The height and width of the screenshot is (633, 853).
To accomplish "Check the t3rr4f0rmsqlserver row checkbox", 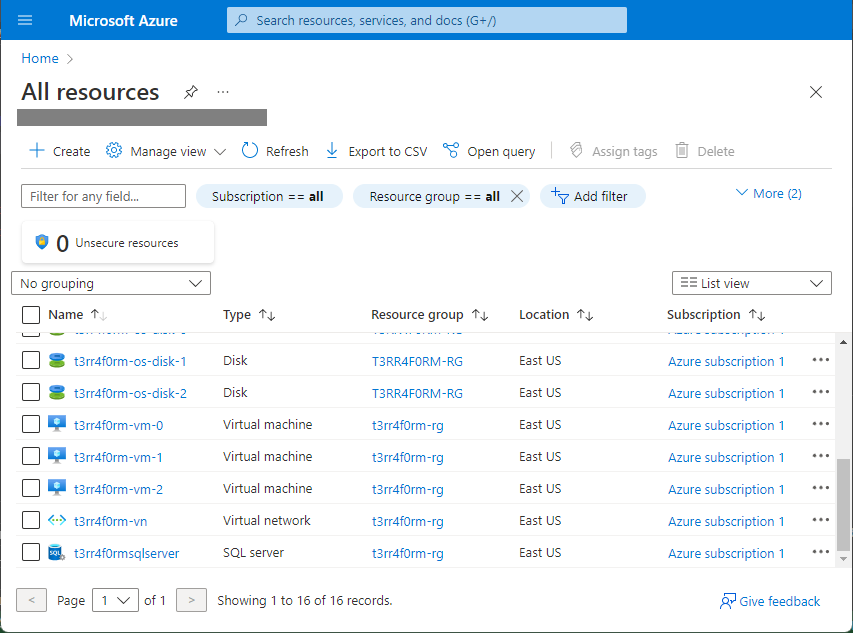I will click(31, 552).
